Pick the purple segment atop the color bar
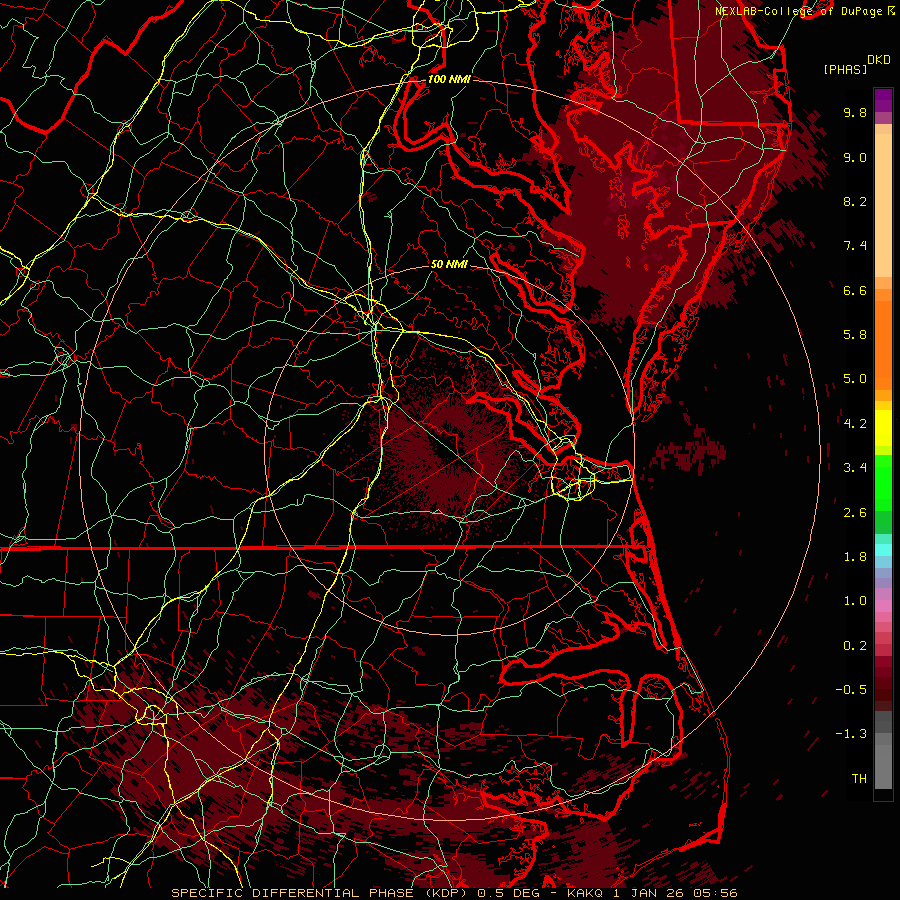 [883, 100]
